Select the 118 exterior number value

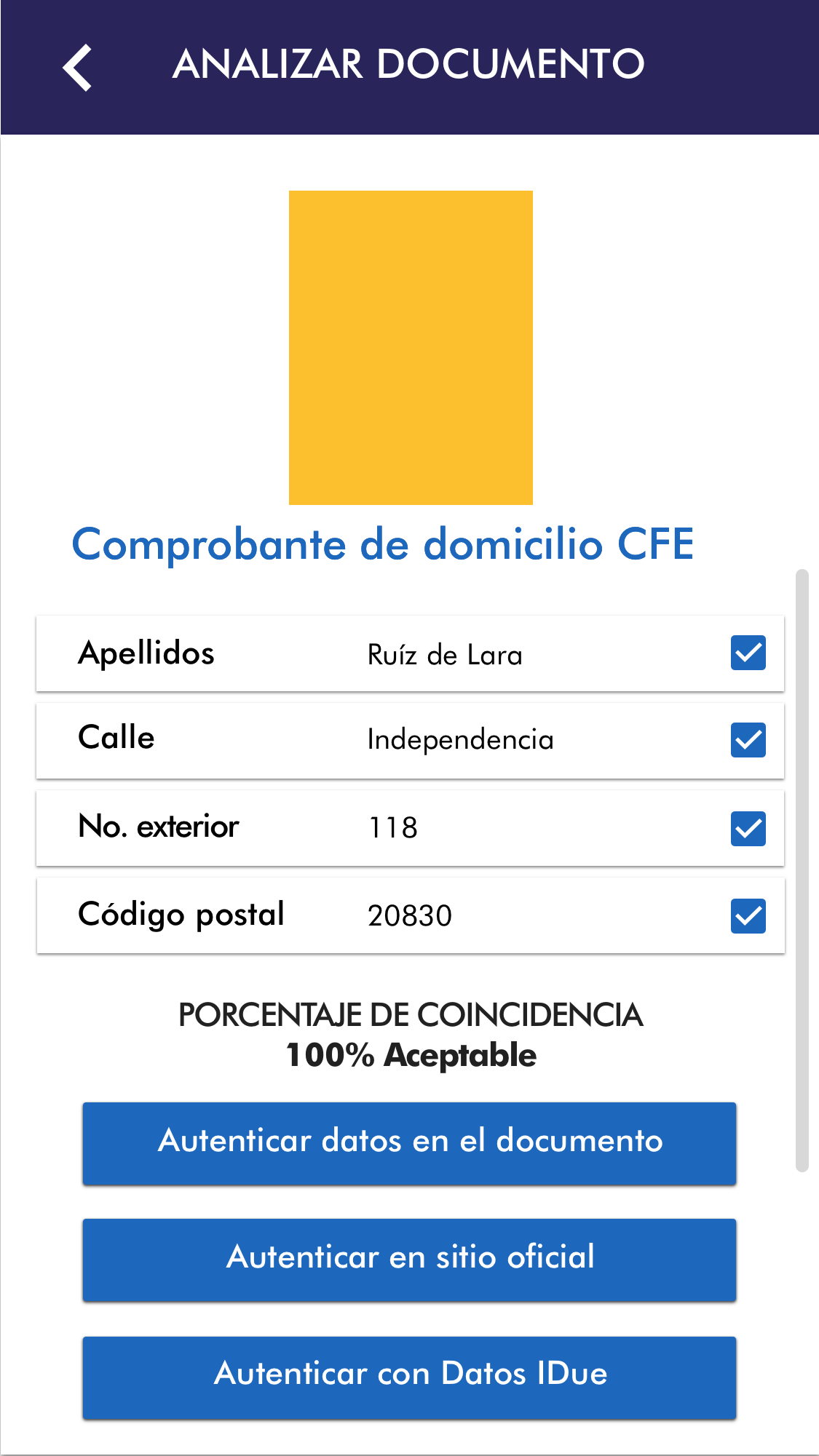click(x=393, y=828)
